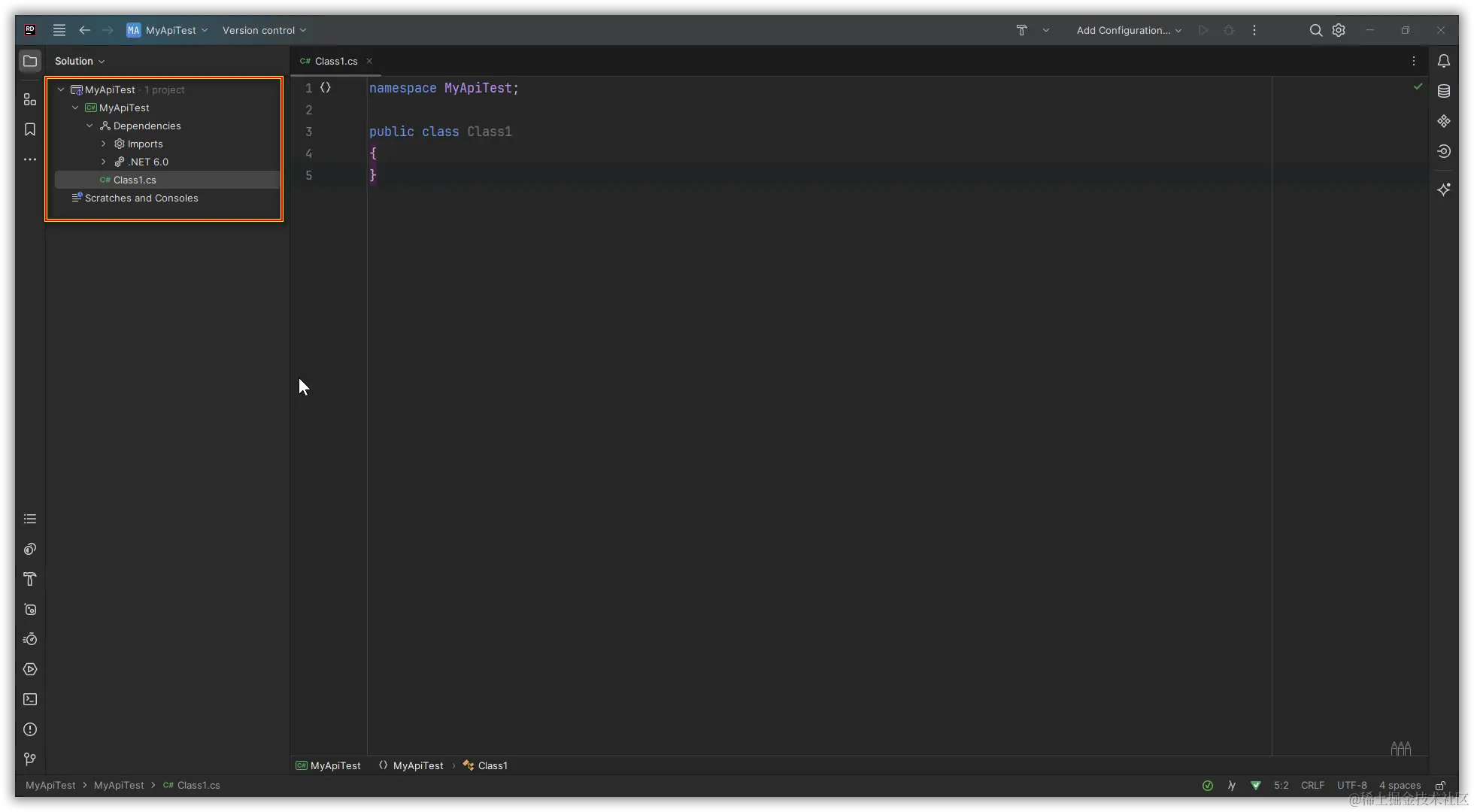Open the Bookmarks tool window
Viewport: 1474px width, 812px height.
pyautogui.click(x=30, y=129)
